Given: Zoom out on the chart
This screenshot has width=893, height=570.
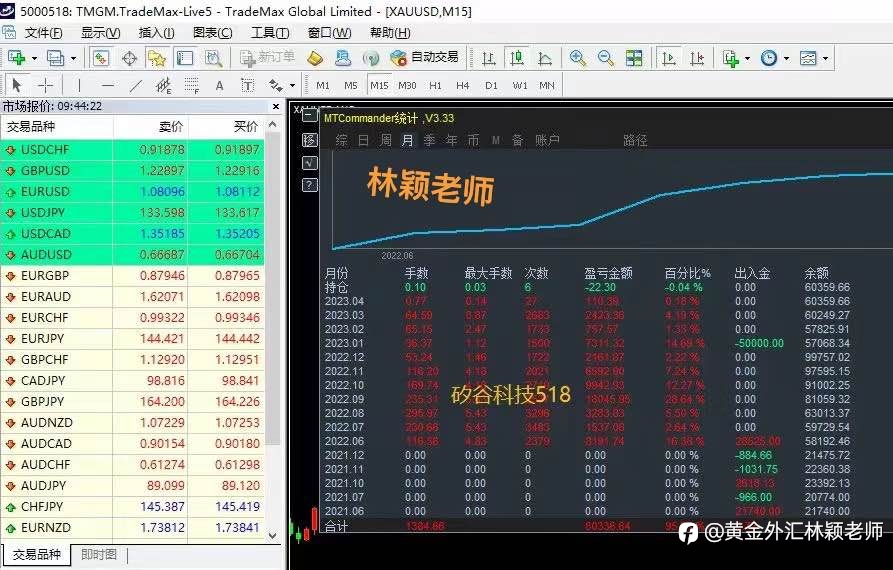Looking at the screenshot, I should 605,58.
